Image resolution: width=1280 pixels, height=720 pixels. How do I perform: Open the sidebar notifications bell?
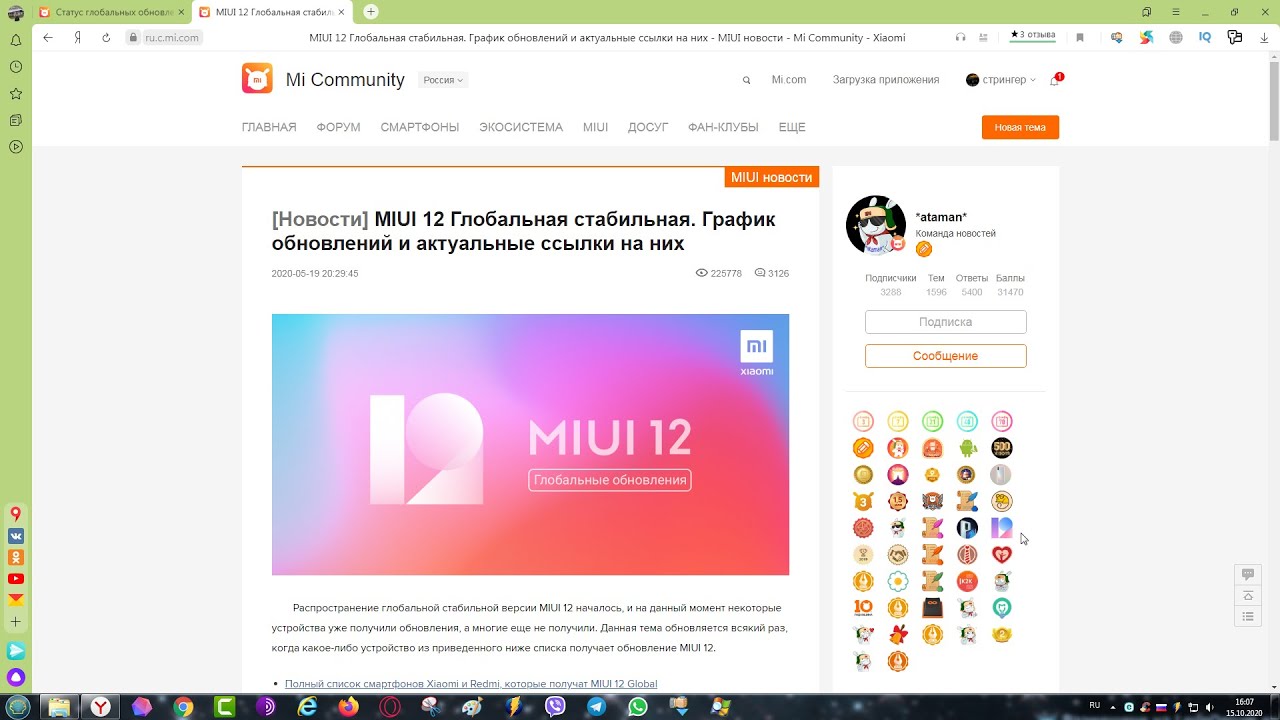tap(16, 40)
